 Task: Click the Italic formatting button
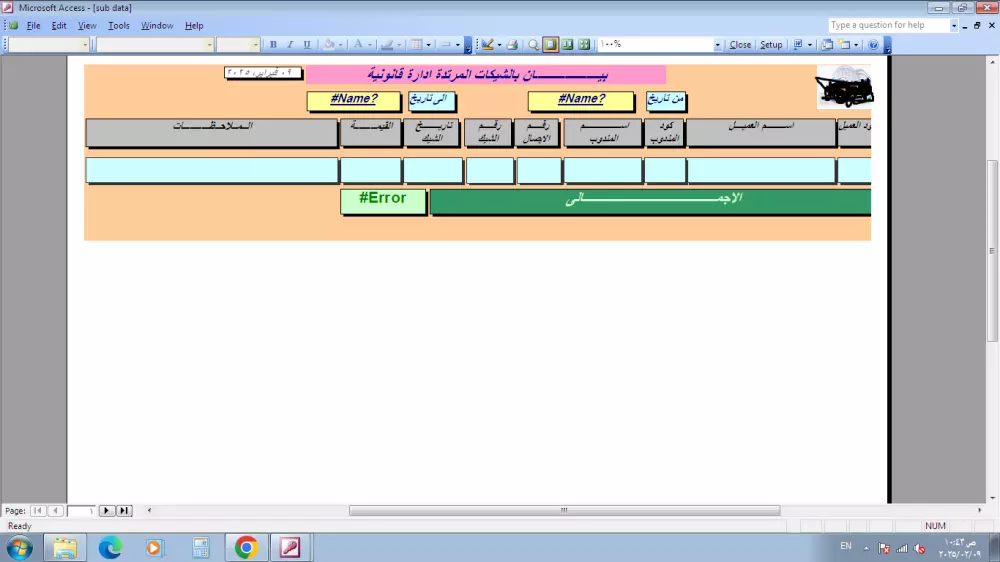[290, 45]
